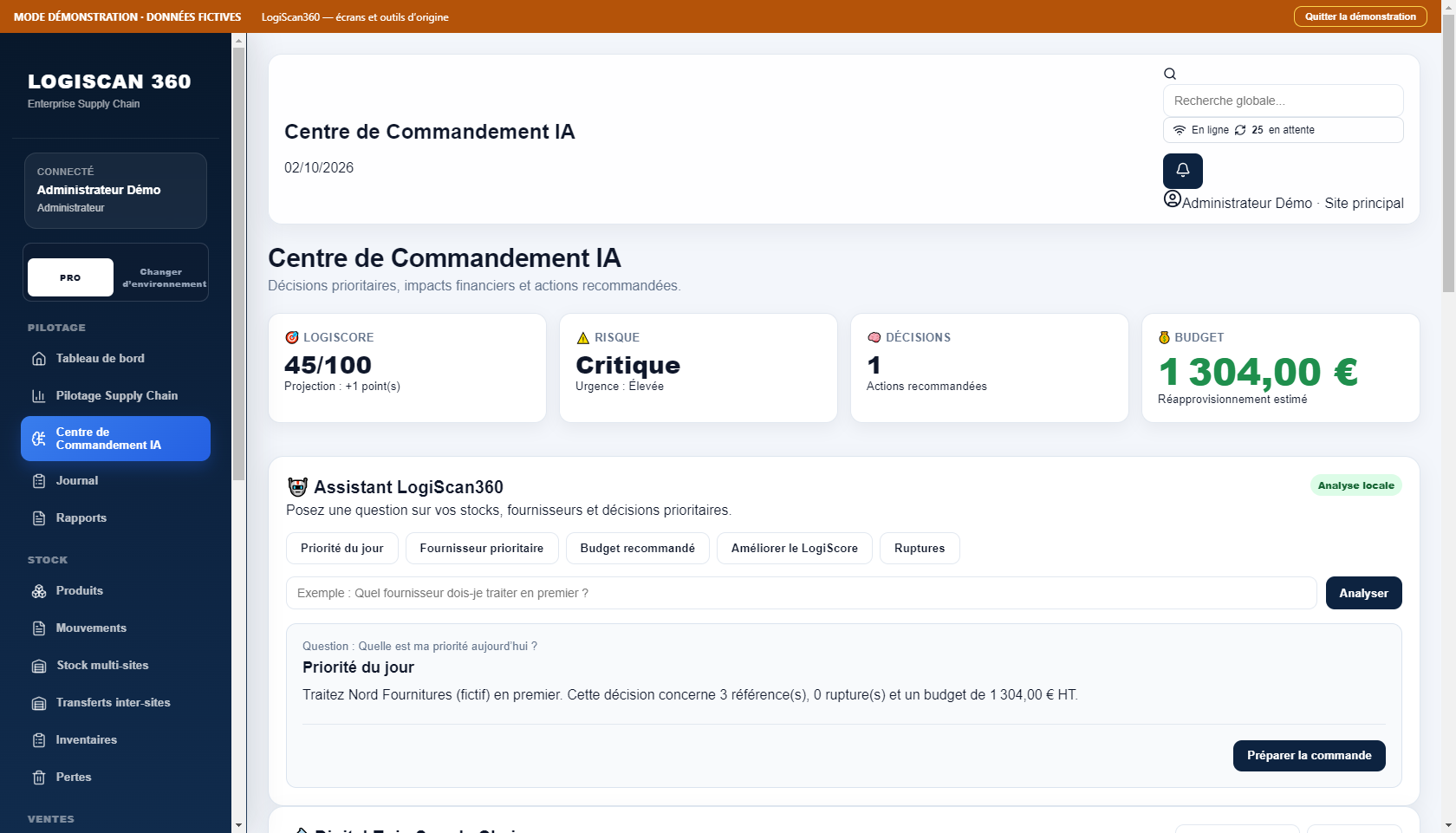Image resolution: width=1456 pixels, height=833 pixels.
Task: Choose the Ruptures suggestion chip
Action: click(x=920, y=549)
